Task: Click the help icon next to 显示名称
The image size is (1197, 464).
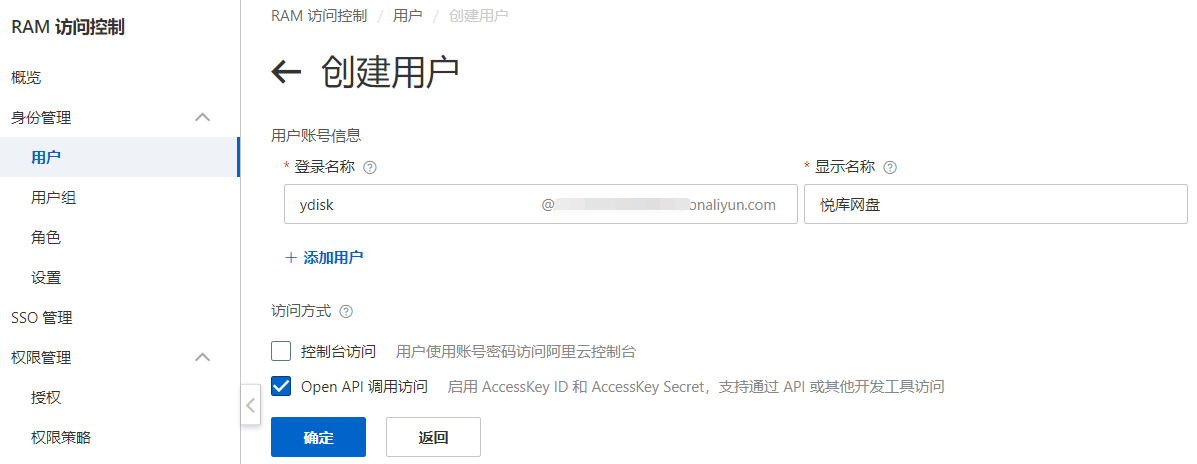Action: pos(890,168)
